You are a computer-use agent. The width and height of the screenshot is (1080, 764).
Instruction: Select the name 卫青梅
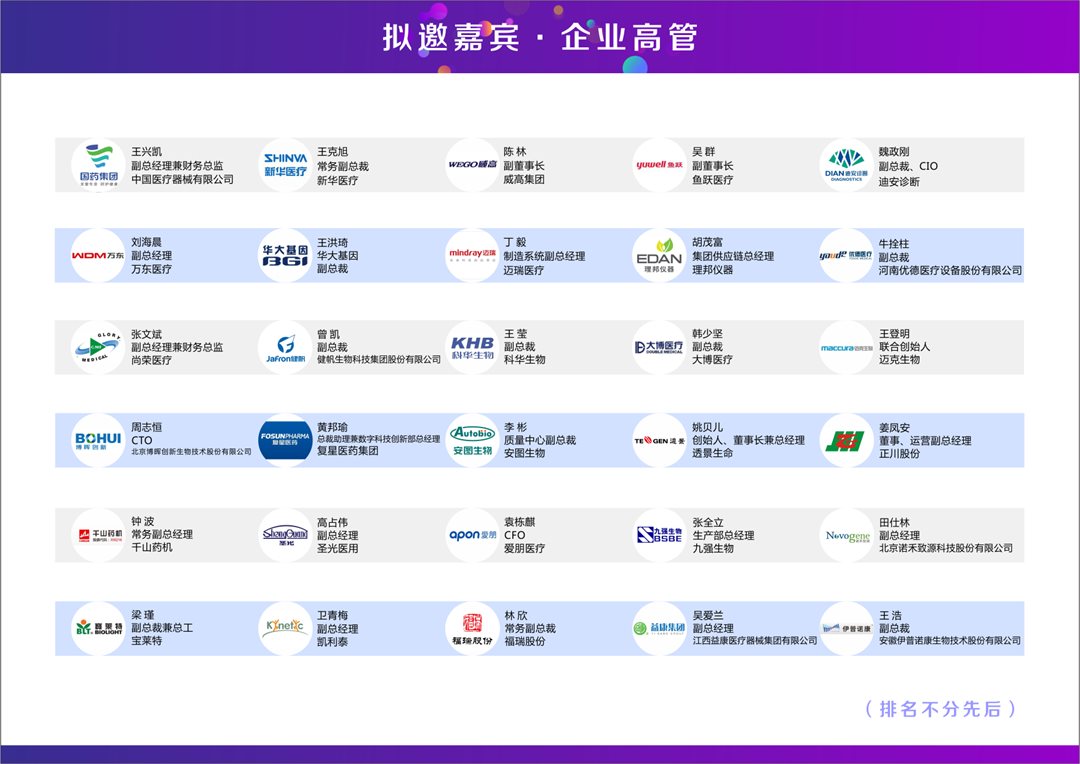tap(333, 615)
